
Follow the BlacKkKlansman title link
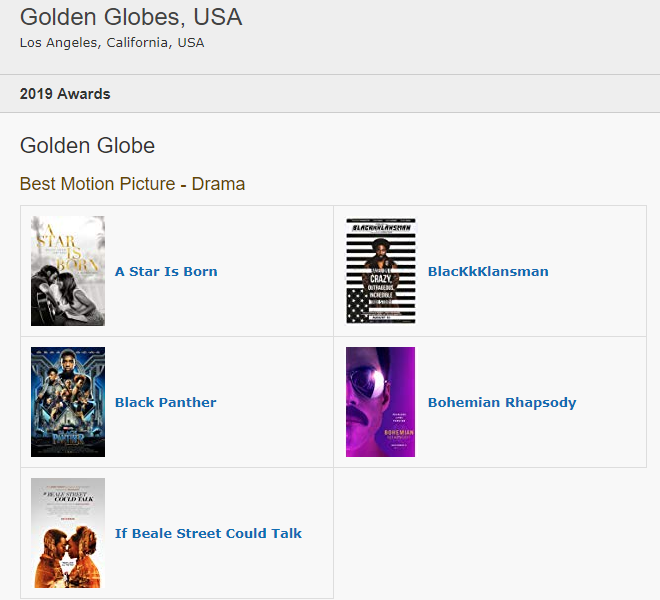(x=488, y=272)
